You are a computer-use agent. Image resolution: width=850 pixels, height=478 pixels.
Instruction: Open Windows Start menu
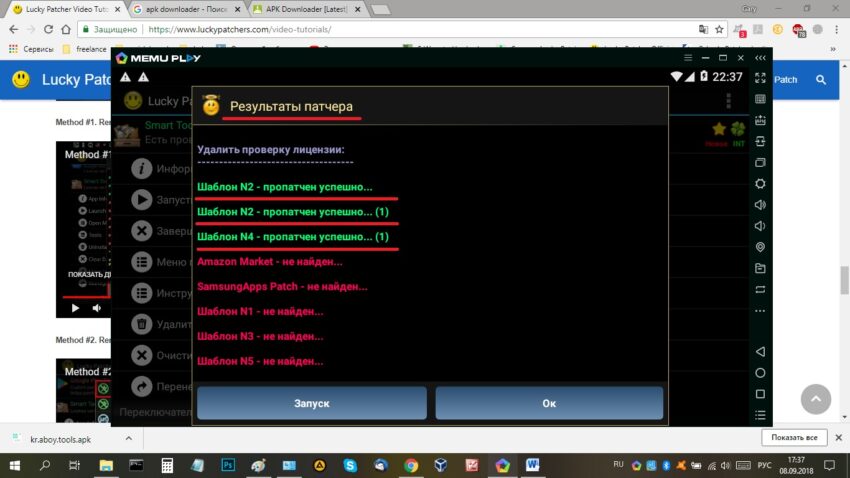point(15,465)
